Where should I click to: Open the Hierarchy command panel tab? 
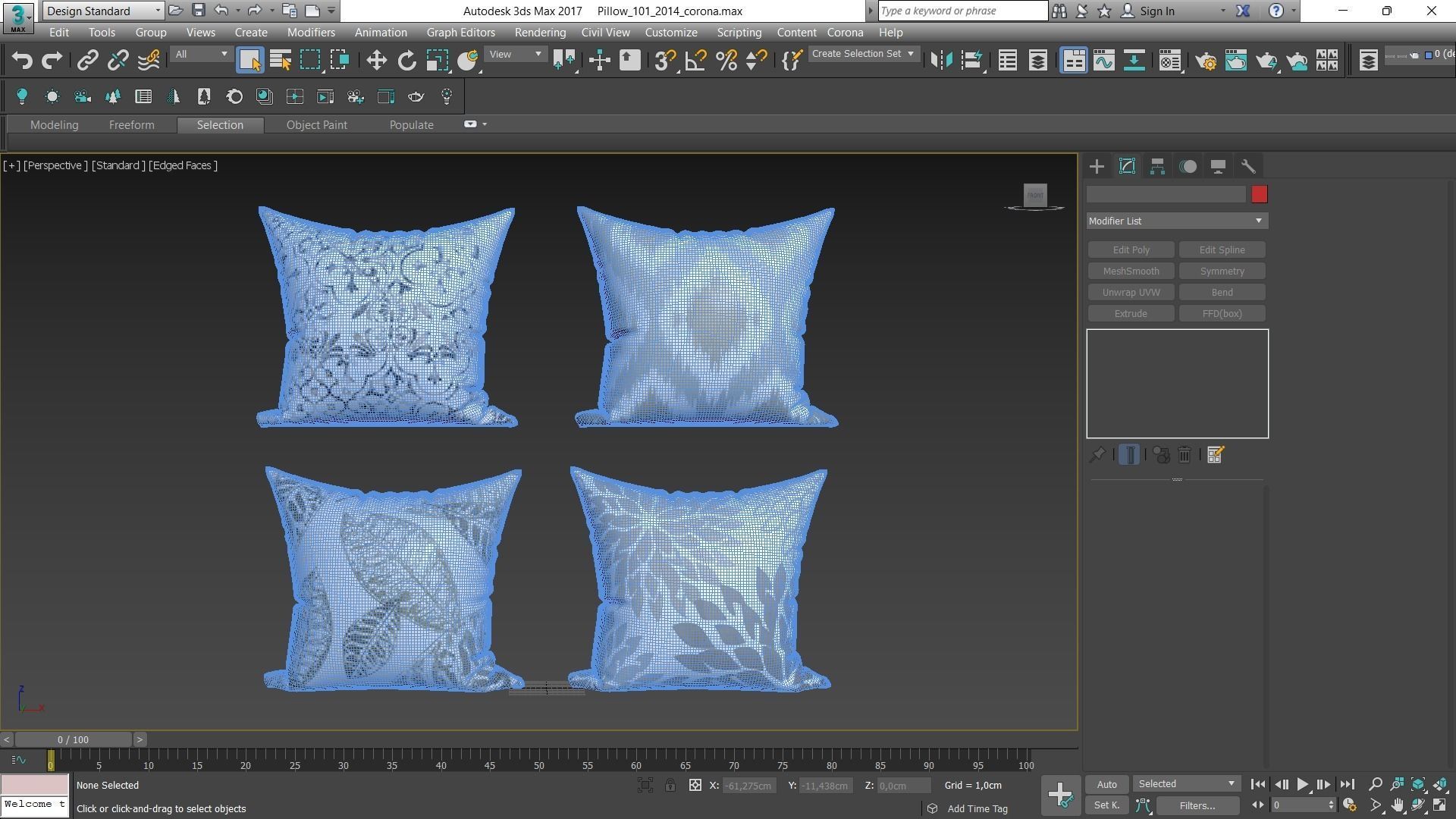tap(1157, 166)
